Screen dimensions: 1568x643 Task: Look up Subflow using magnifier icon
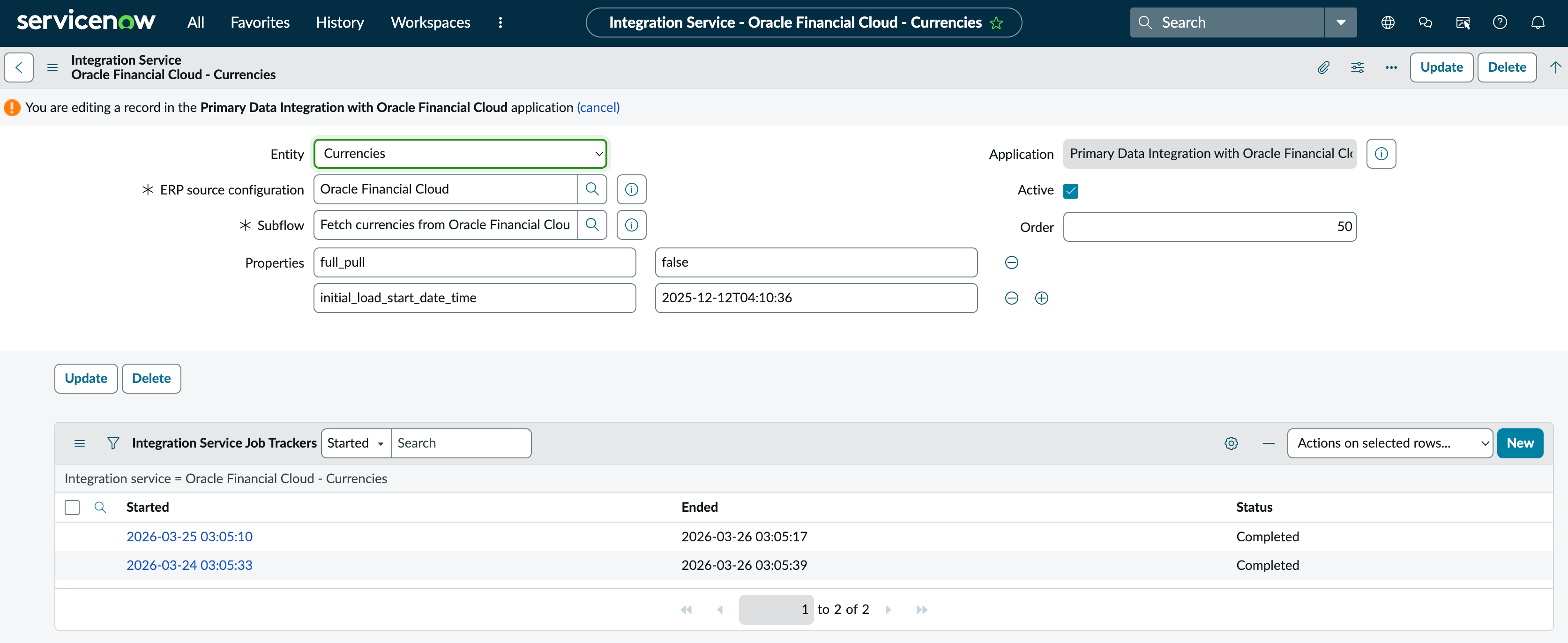pyautogui.click(x=592, y=224)
